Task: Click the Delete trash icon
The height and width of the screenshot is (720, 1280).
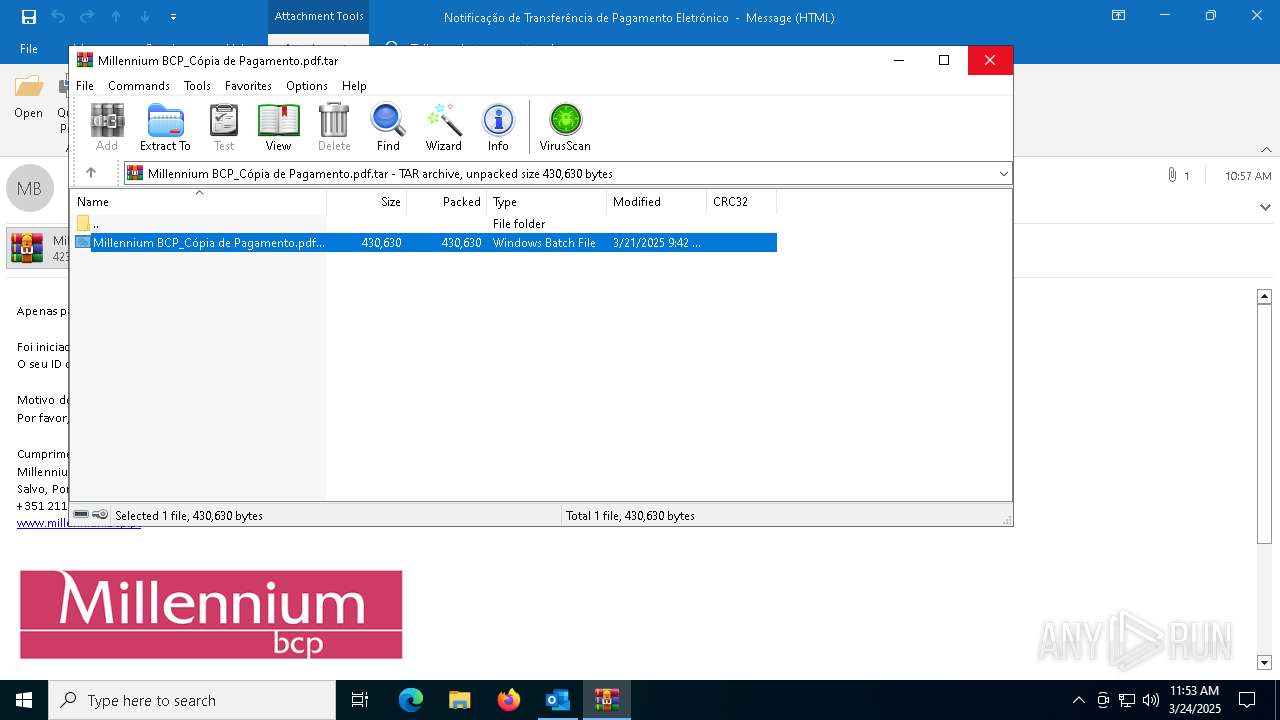Action: coord(334,127)
